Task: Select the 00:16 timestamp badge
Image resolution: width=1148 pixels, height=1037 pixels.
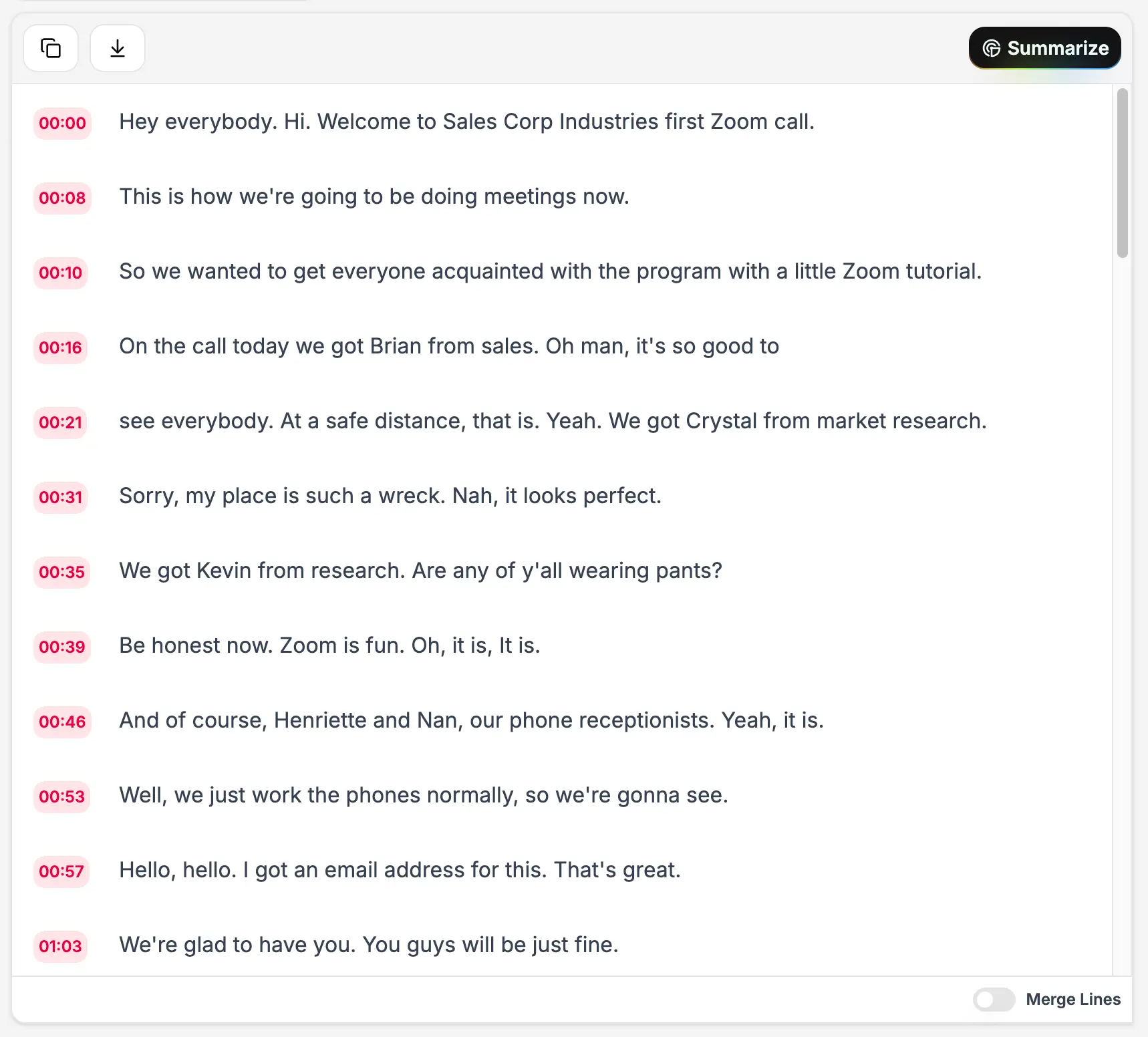Action: click(x=60, y=347)
